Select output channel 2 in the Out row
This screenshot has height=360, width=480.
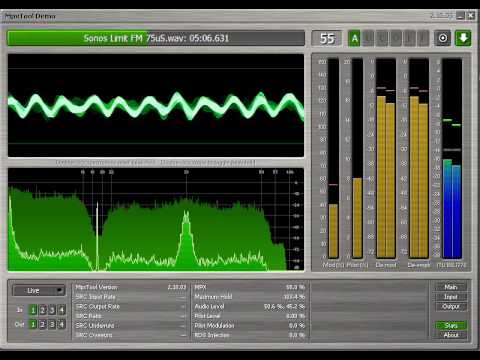[x=42, y=324]
